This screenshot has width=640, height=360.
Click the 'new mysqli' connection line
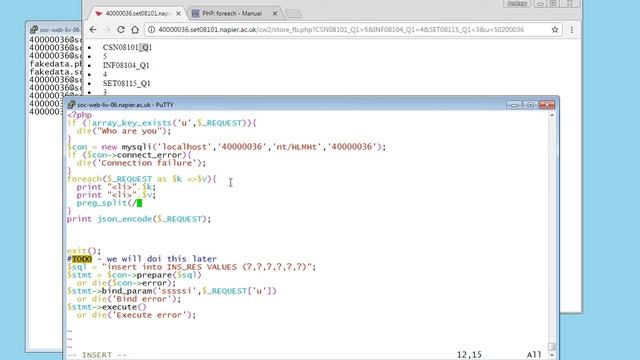pyautogui.click(x=226, y=147)
